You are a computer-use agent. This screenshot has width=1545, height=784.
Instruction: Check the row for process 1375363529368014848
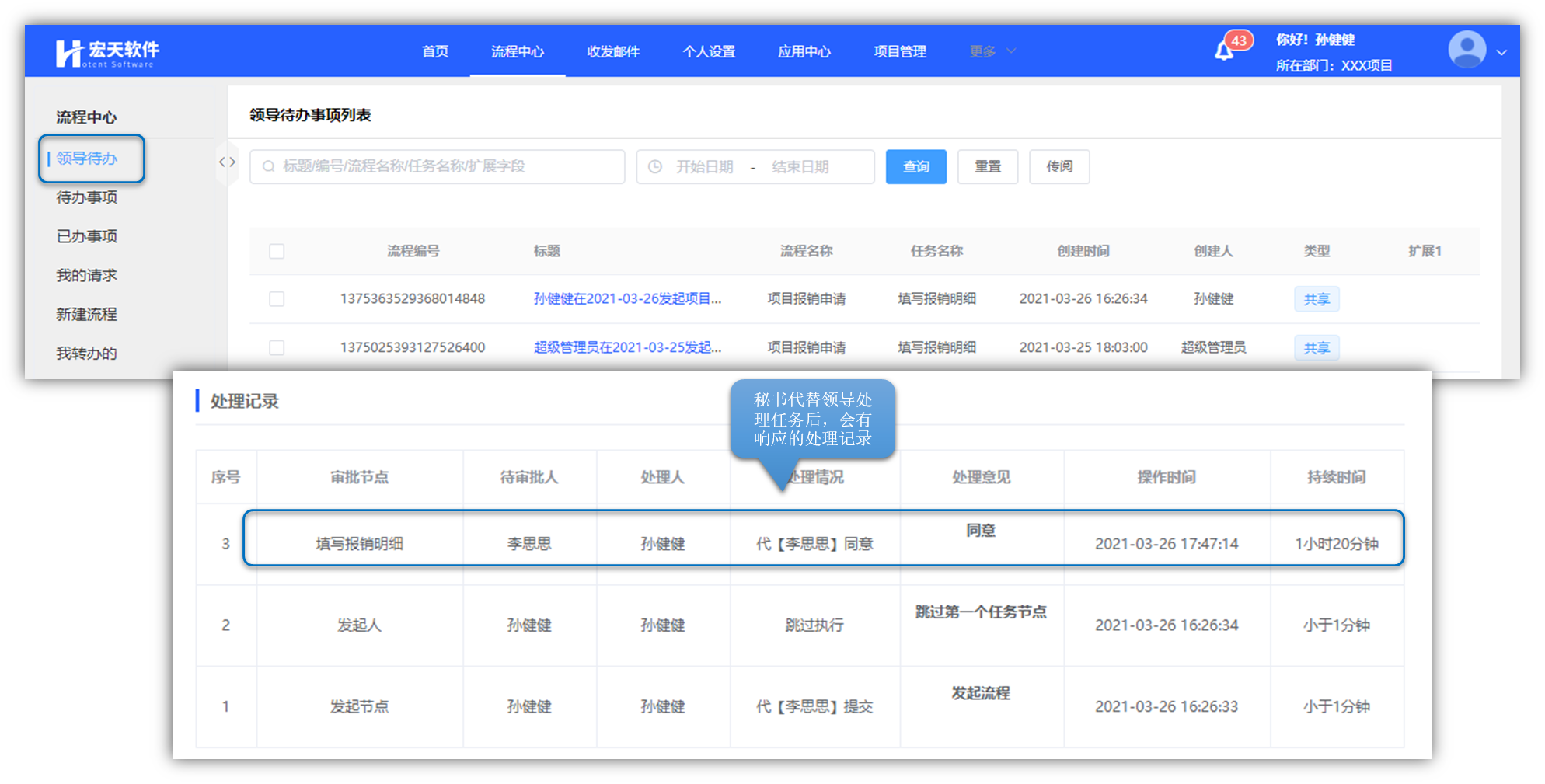point(277,299)
